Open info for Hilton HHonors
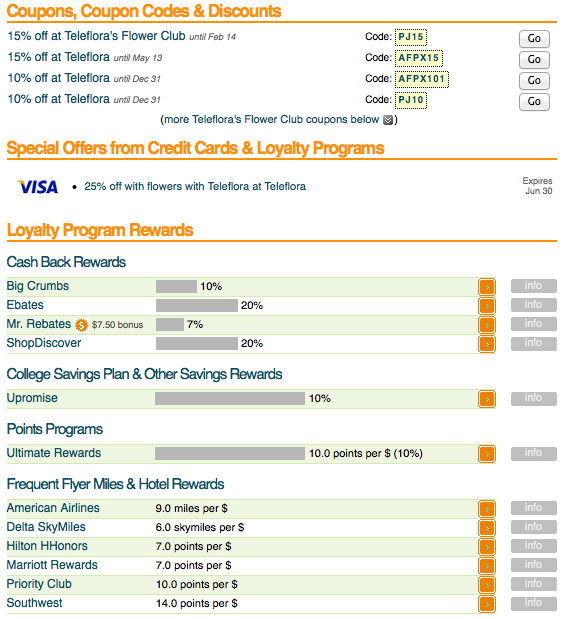This screenshot has width=569, height=619. [x=533, y=546]
